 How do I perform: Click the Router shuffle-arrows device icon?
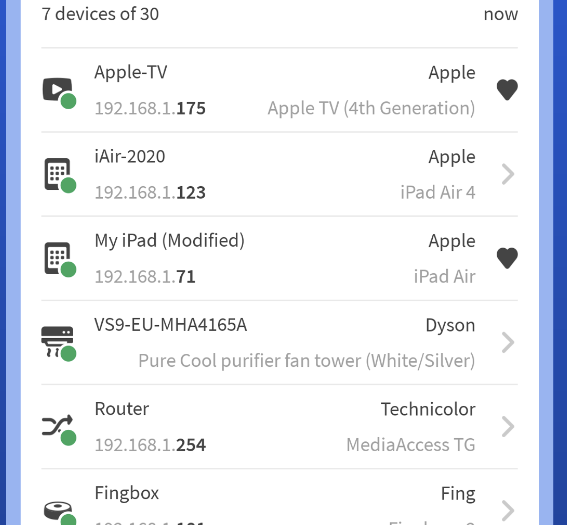click(x=59, y=429)
